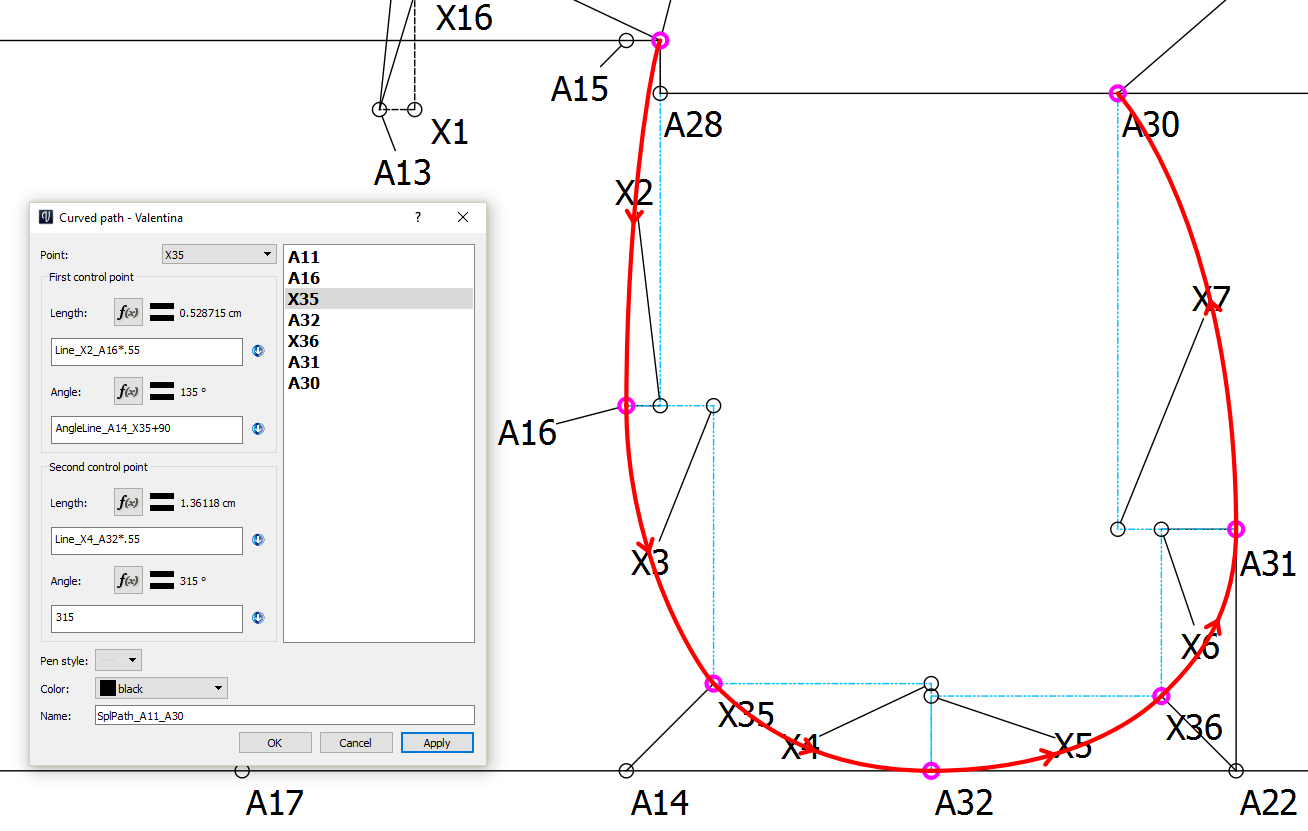
Task: Click the black color swatch
Action: coord(107,688)
